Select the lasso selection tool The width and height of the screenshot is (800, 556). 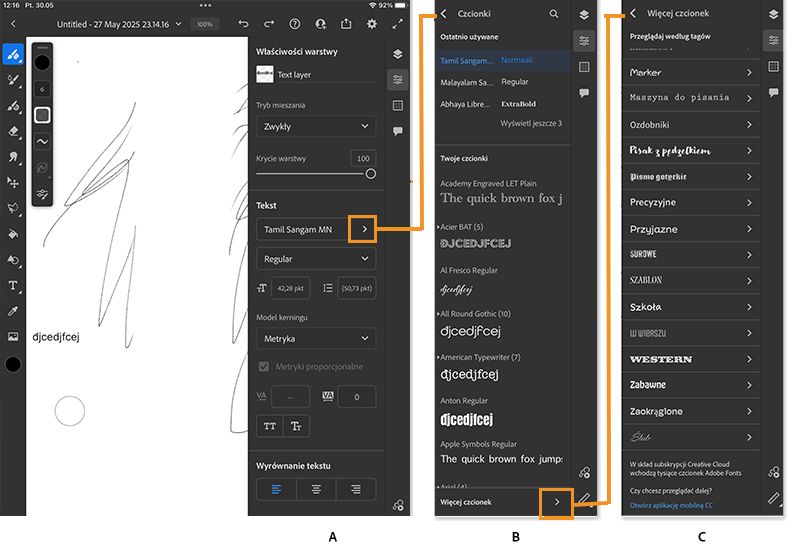click(x=13, y=208)
